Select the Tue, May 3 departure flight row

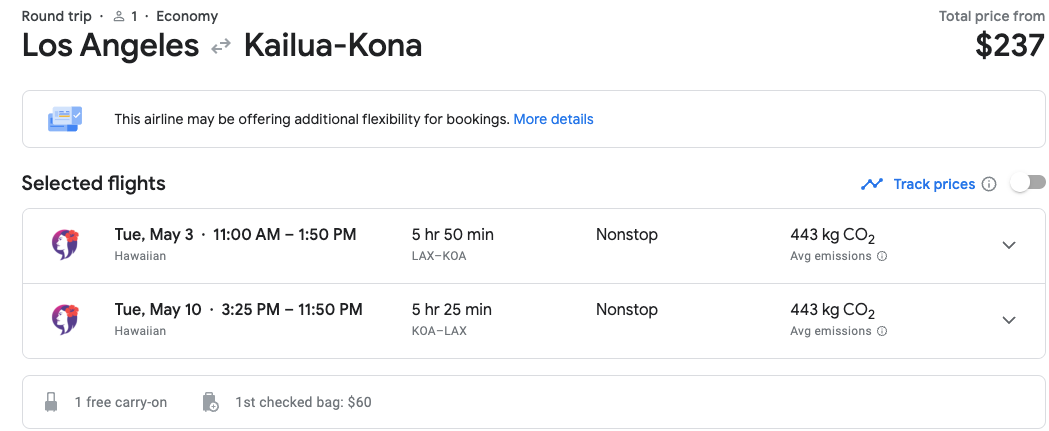point(534,246)
